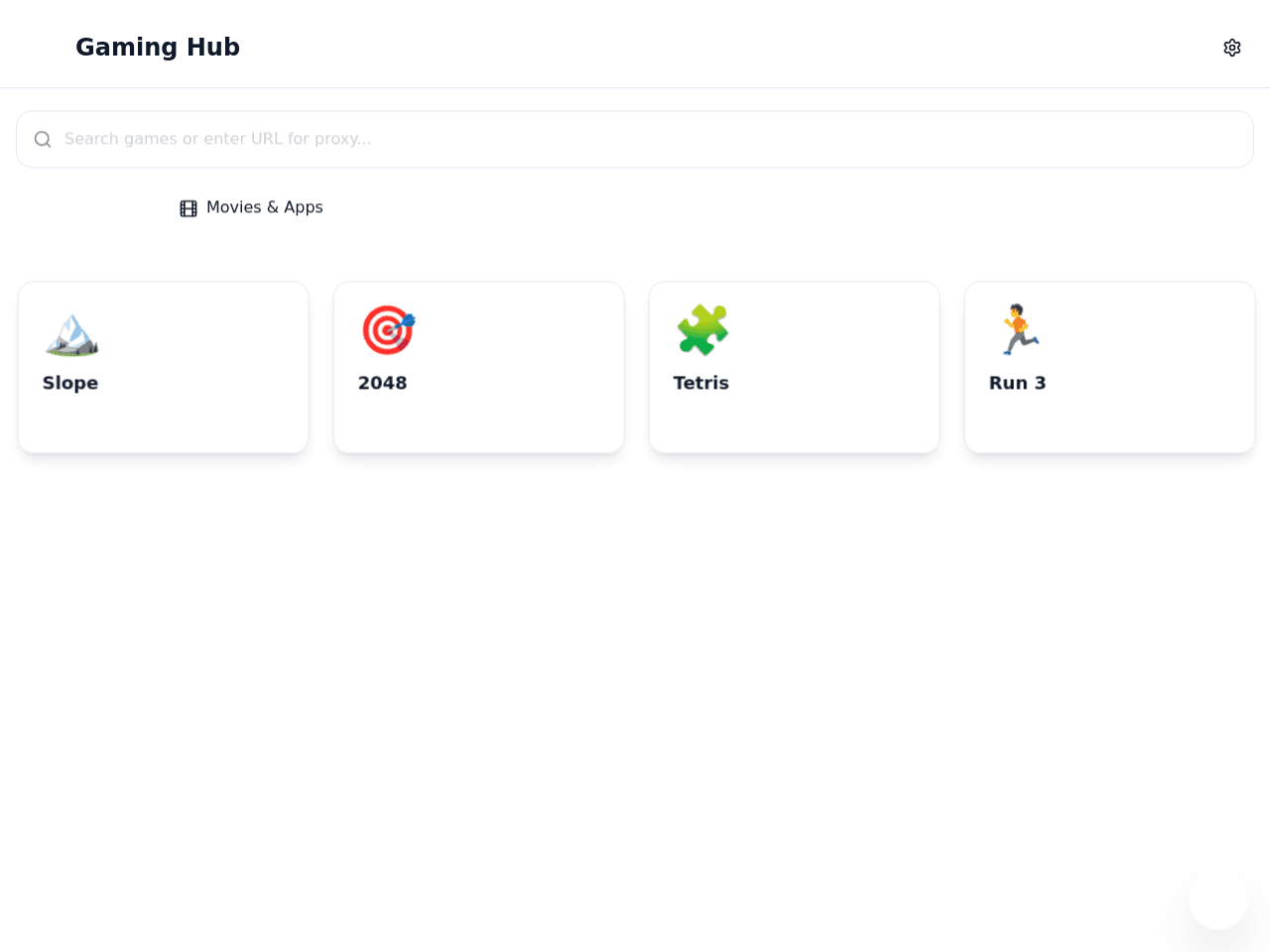
Task: Click the magnifying glass search icon
Action: (x=43, y=139)
